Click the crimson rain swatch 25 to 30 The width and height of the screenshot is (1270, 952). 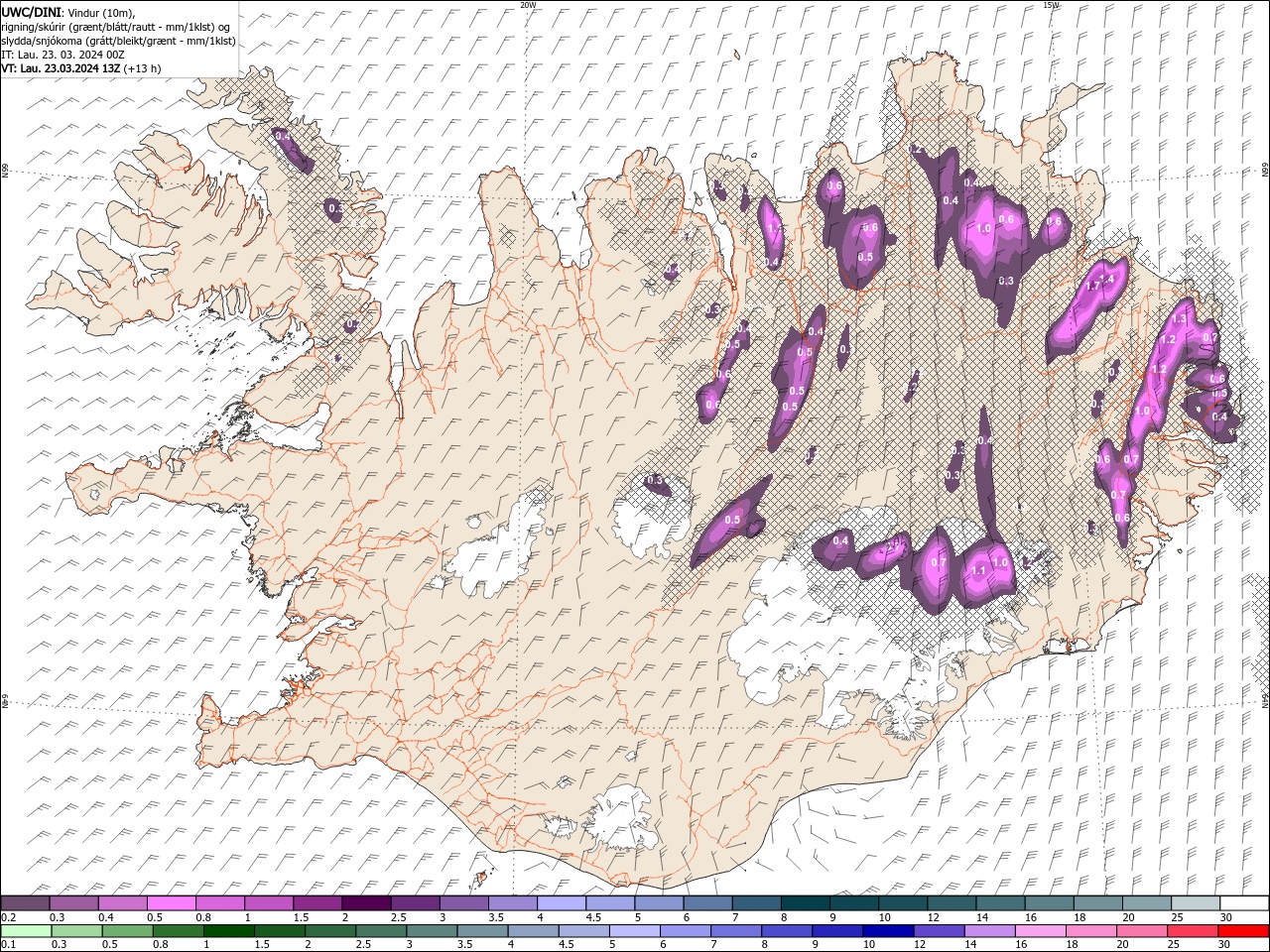(1194, 931)
